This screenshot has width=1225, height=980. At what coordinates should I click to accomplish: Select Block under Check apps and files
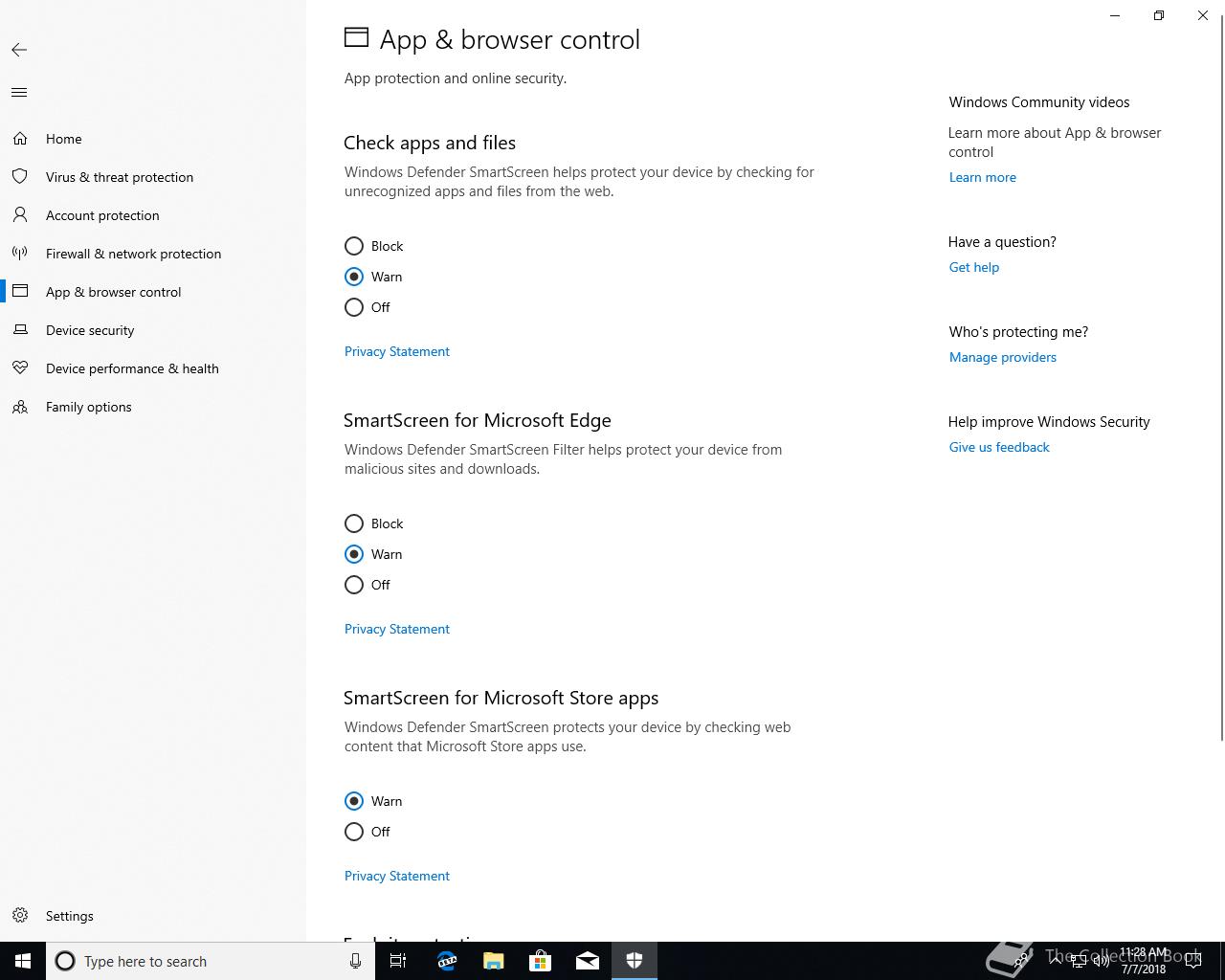pyautogui.click(x=354, y=246)
